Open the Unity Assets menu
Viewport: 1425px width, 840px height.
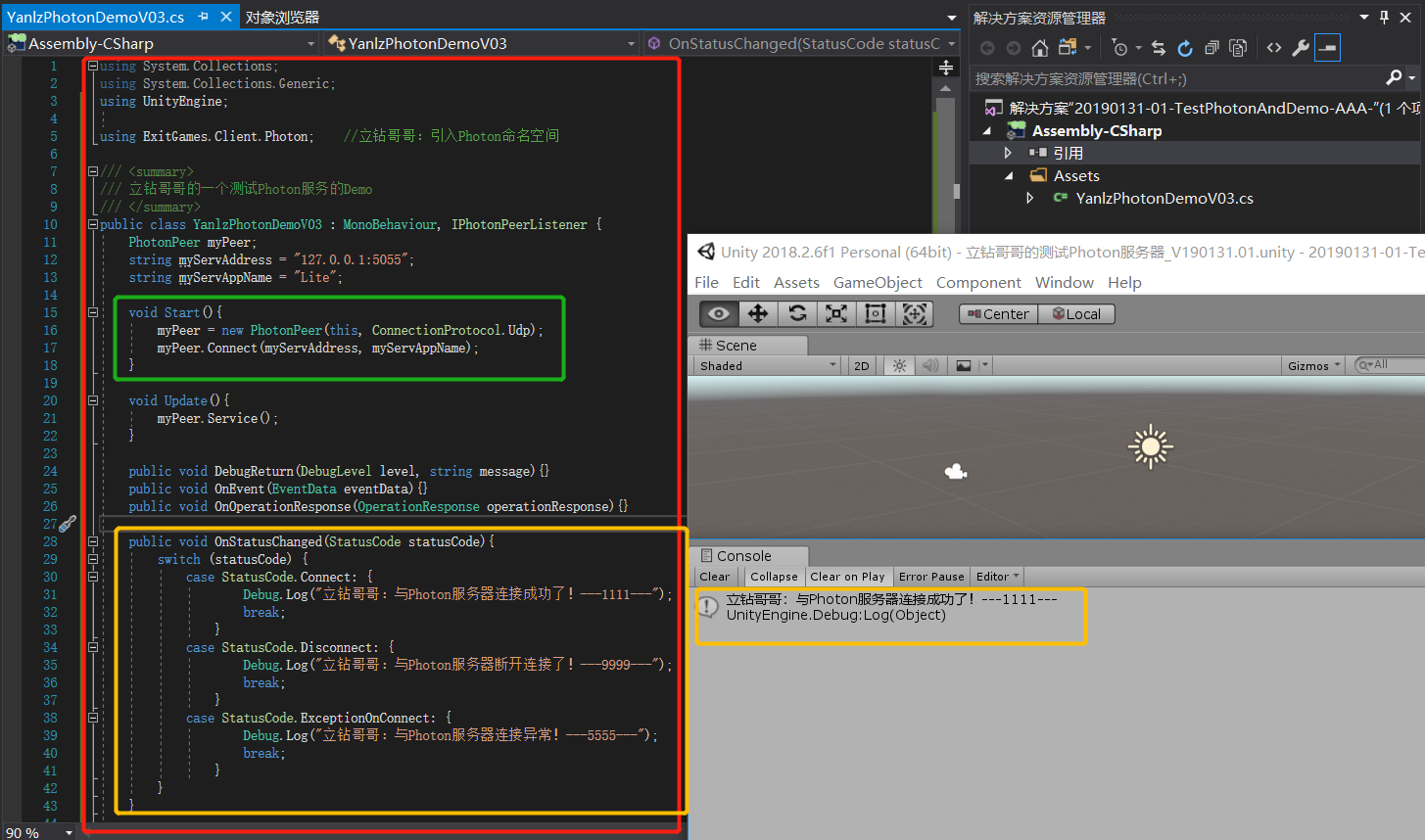(x=796, y=282)
